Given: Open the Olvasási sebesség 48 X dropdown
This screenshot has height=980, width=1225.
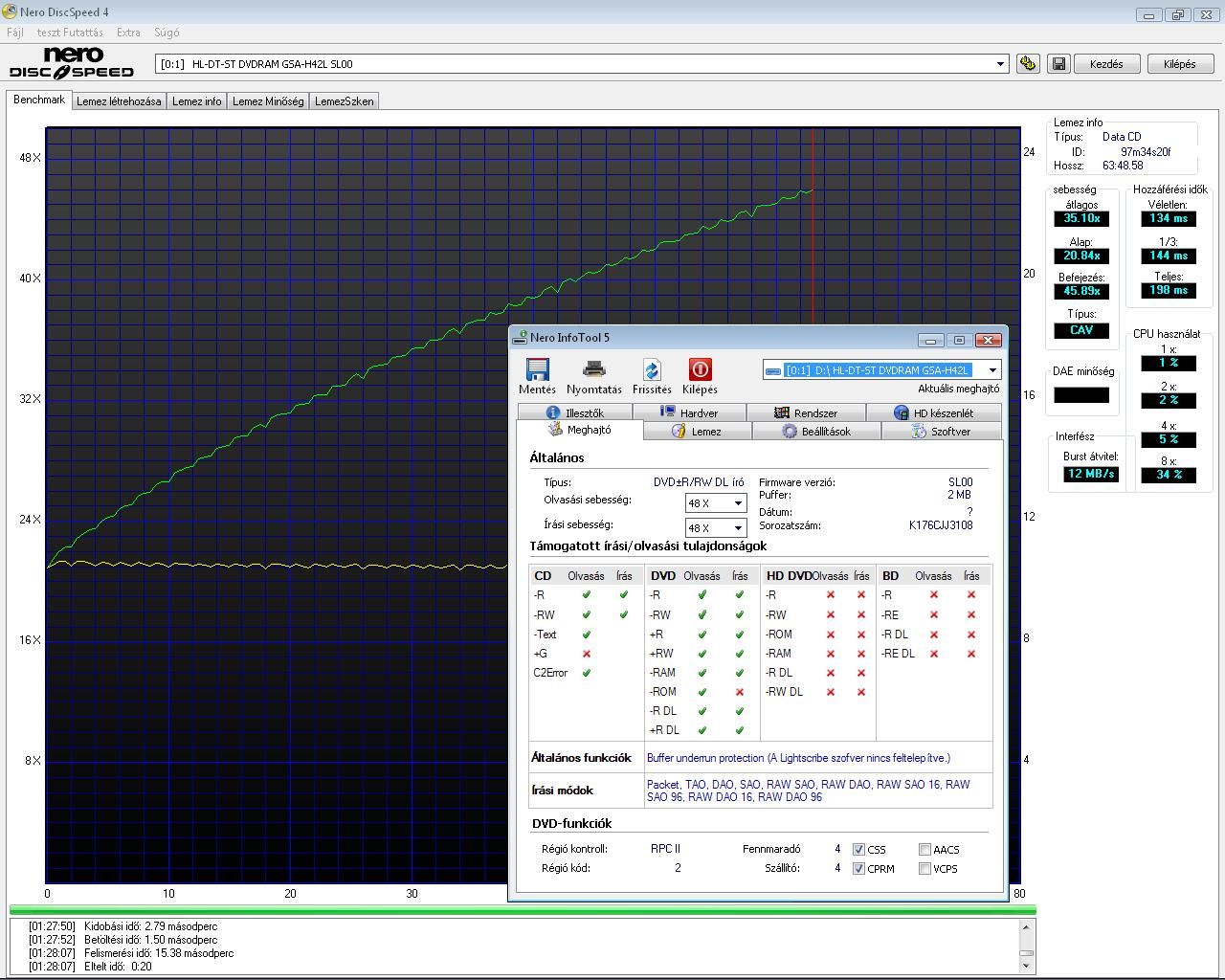Looking at the screenshot, I should coord(738,503).
